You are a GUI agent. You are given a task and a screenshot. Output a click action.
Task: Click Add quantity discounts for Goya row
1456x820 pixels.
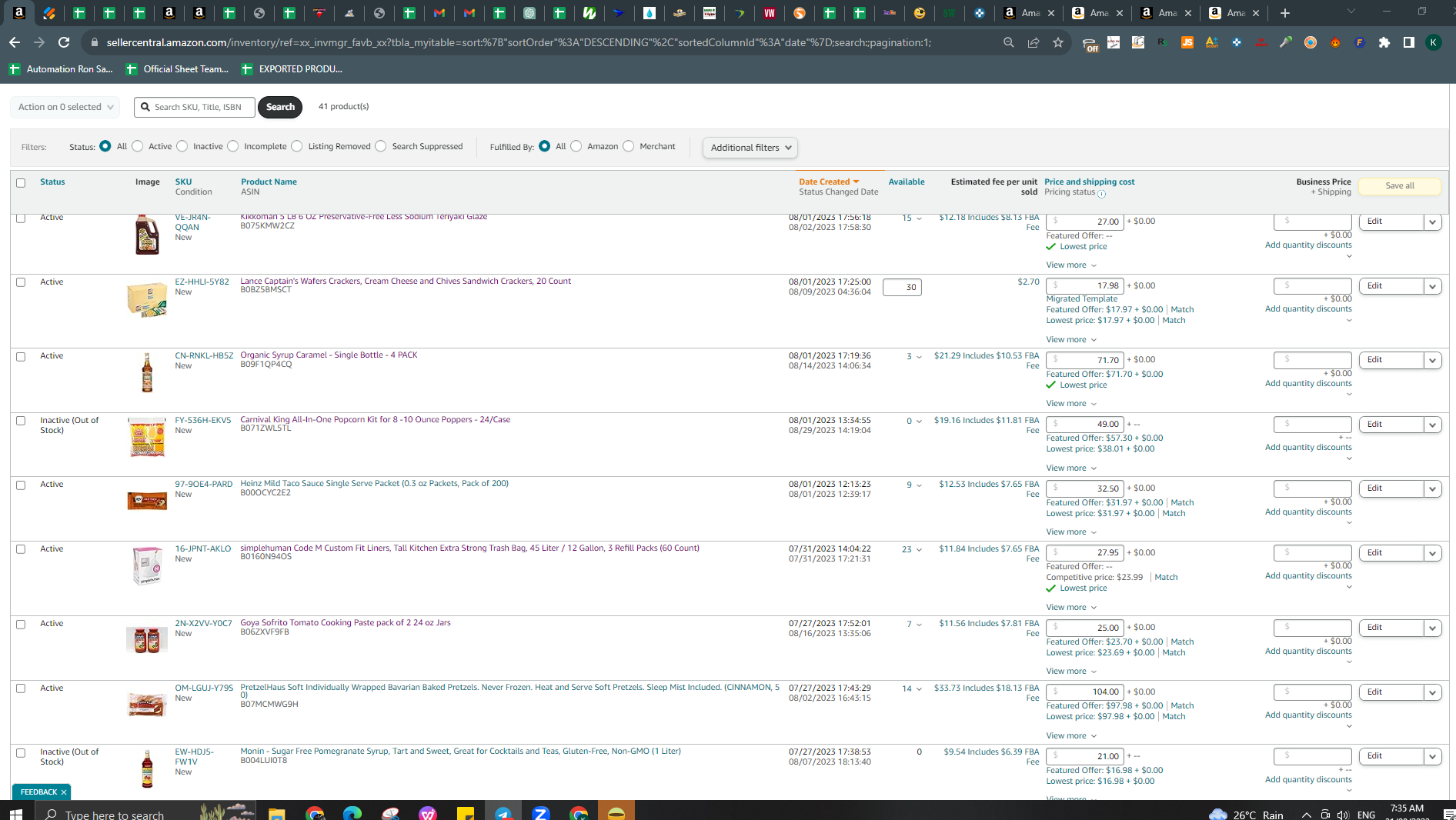pos(1307,652)
